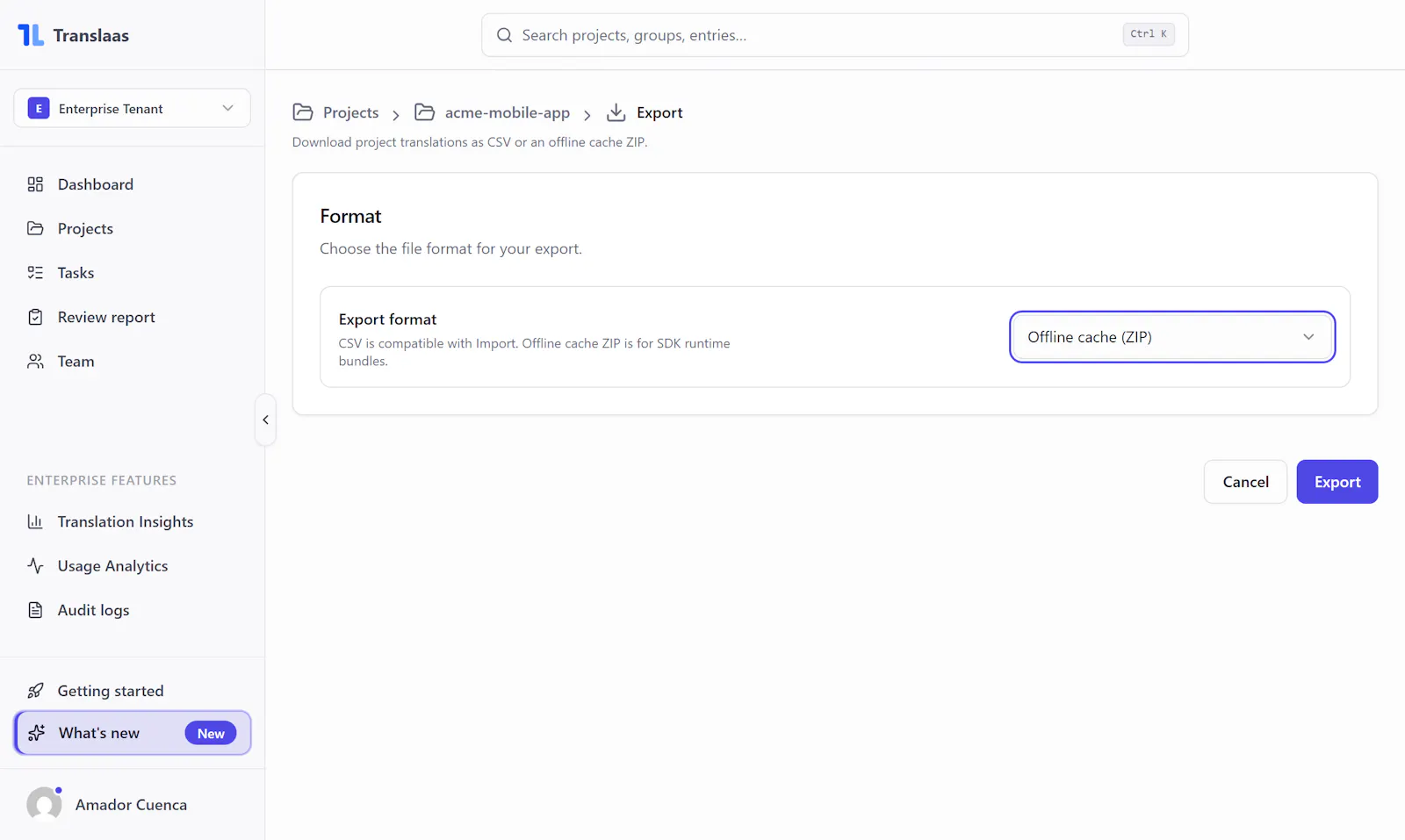The height and width of the screenshot is (840, 1405).
Task: Click the Ctrl K shortcut hint
Action: pos(1149,34)
